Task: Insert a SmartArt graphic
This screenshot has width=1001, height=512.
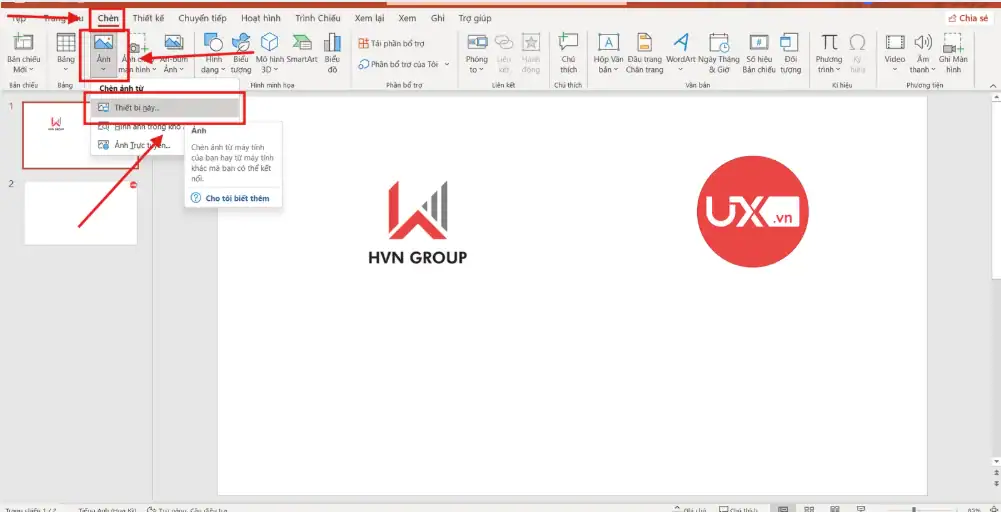Action: coord(302,49)
